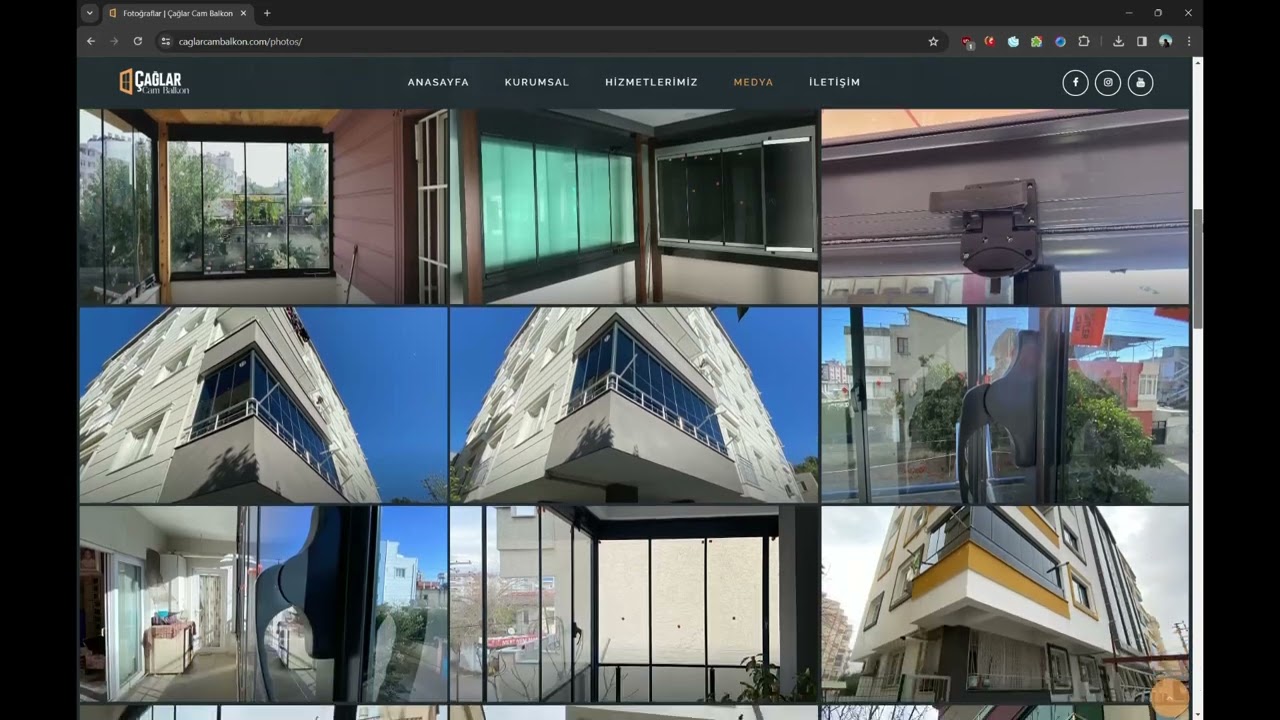
Task: Go to ANASAYFA page
Action: 438,82
